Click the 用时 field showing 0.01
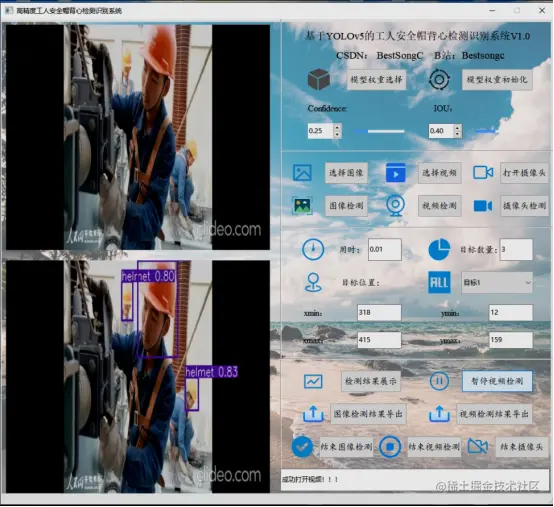Screen dimensions: 554x507 pyautogui.click(x=384, y=249)
